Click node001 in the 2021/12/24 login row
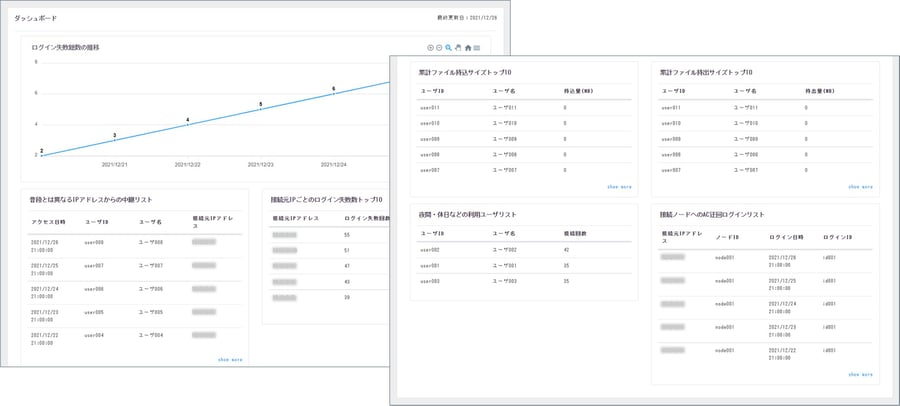Image resolution: width=900 pixels, height=406 pixels. [x=726, y=304]
